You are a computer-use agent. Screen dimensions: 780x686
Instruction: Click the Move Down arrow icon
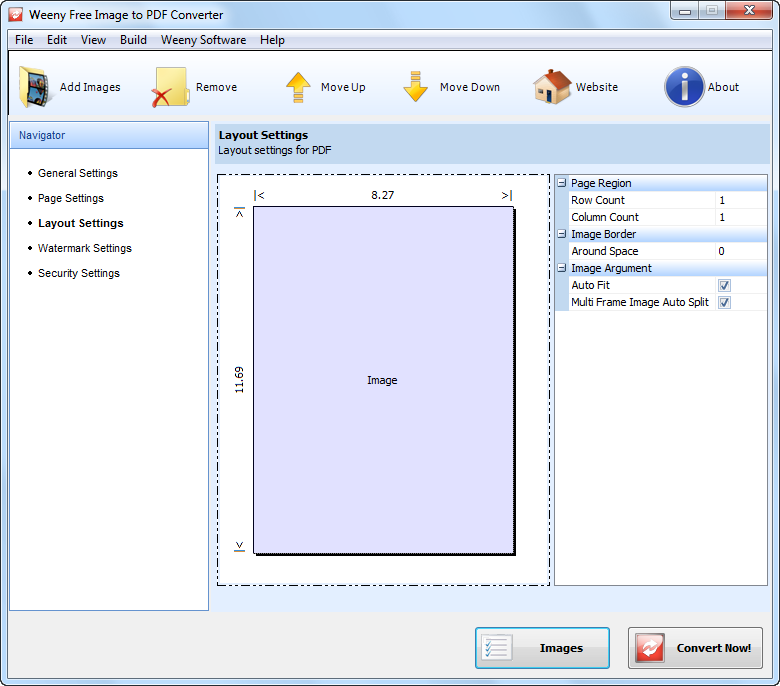tap(416, 87)
